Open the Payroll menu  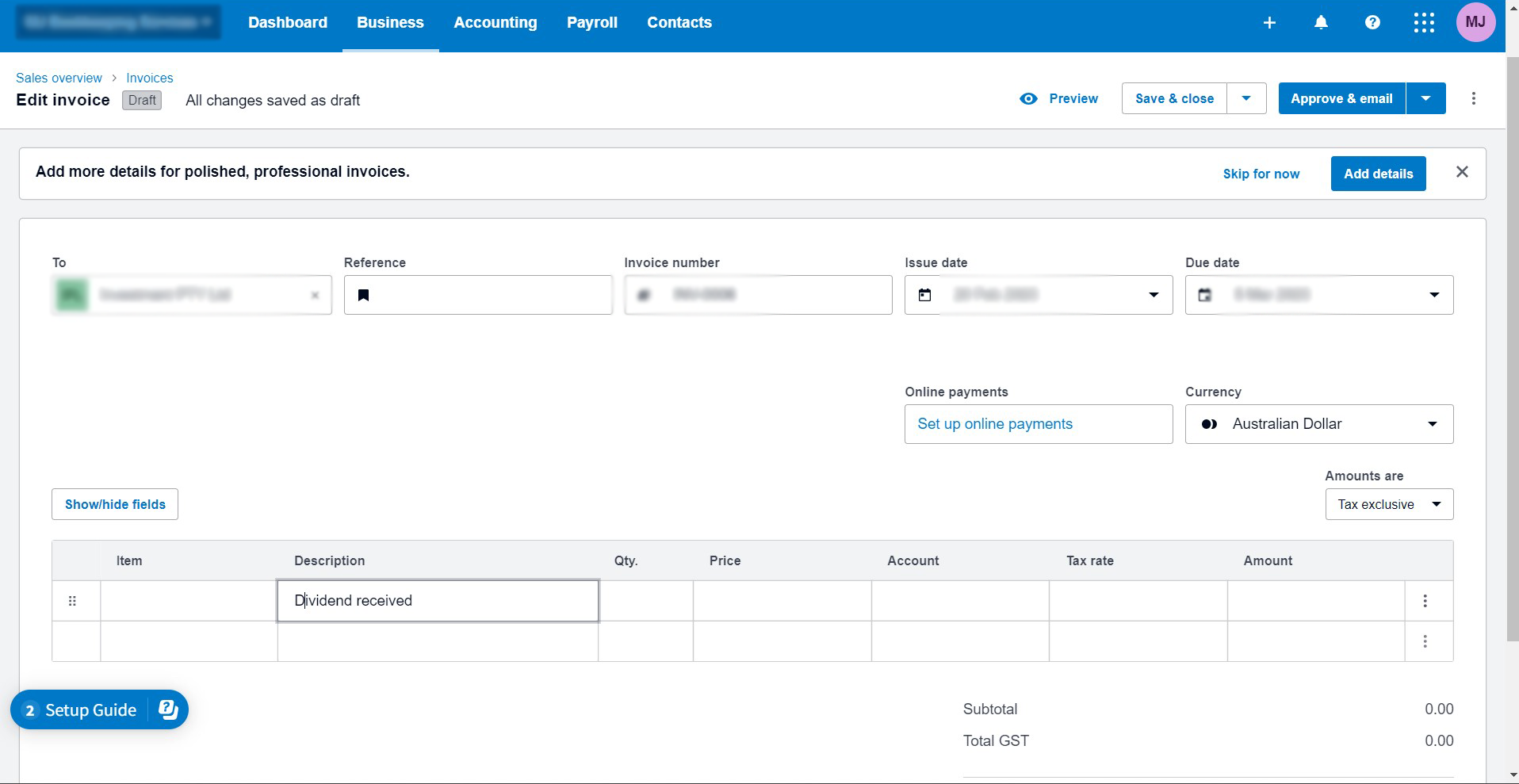coord(592,23)
